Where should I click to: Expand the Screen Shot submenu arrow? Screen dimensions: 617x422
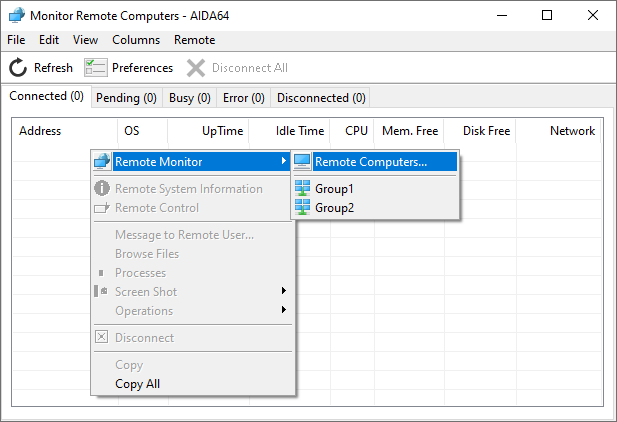click(x=284, y=291)
